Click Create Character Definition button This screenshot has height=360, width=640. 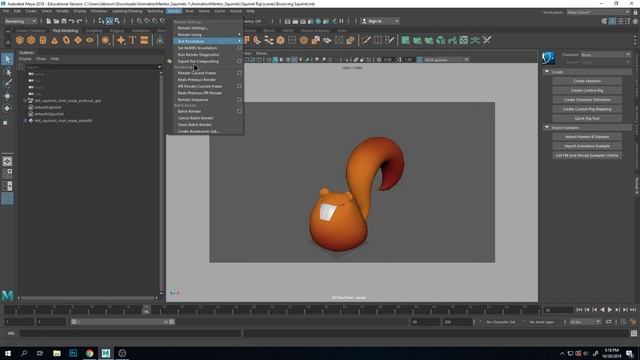click(587, 100)
